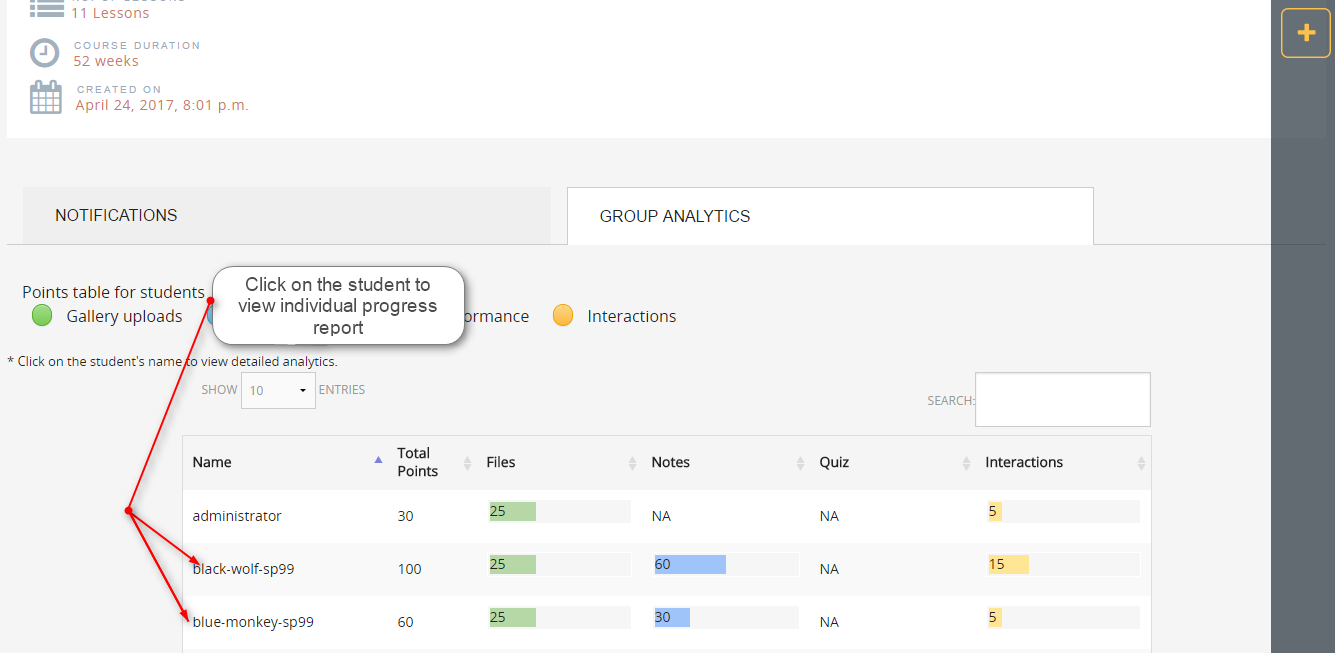Click the lessons list icon
Image resolution: width=1335 pixels, height=653 pixels.
46,9
